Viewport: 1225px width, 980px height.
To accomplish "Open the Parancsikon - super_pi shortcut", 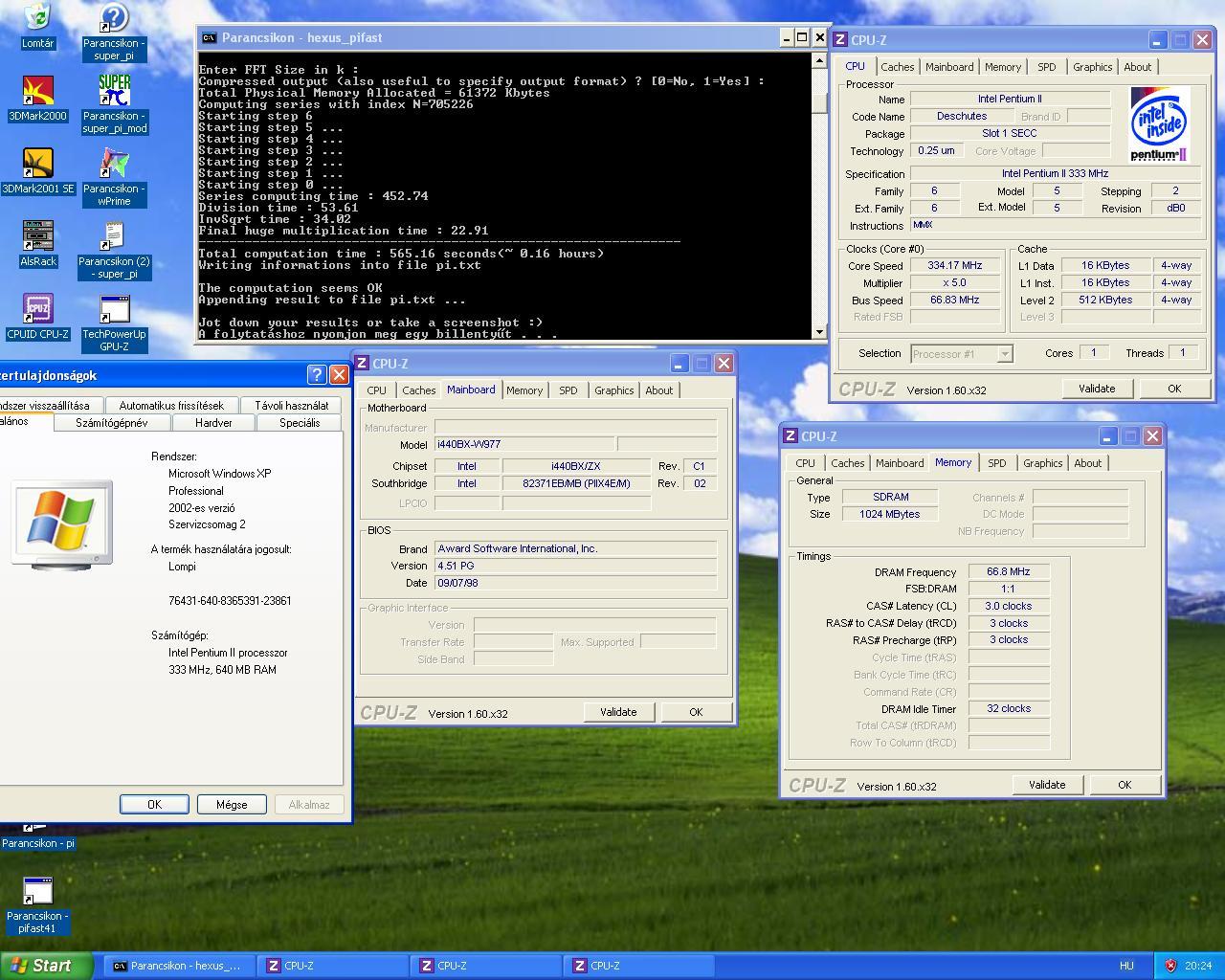I will point(114,32).
